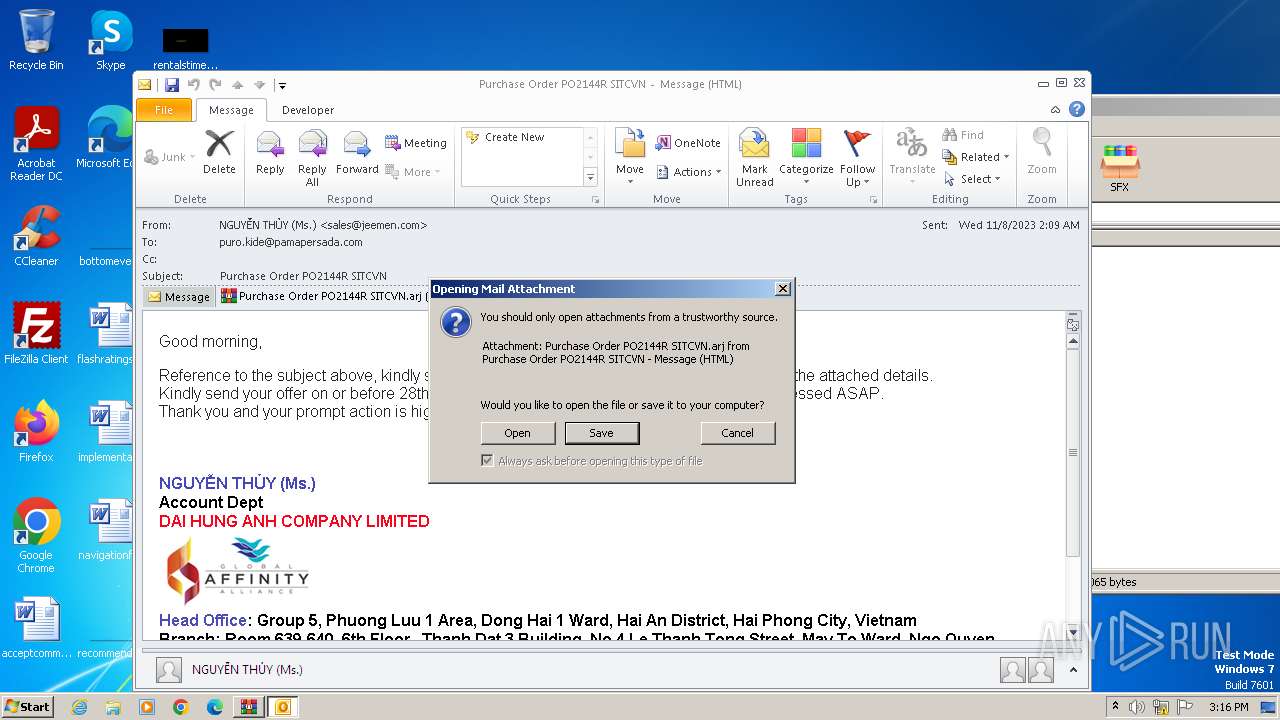Show hidden tray icons arrow

[x=1115, y=707]
